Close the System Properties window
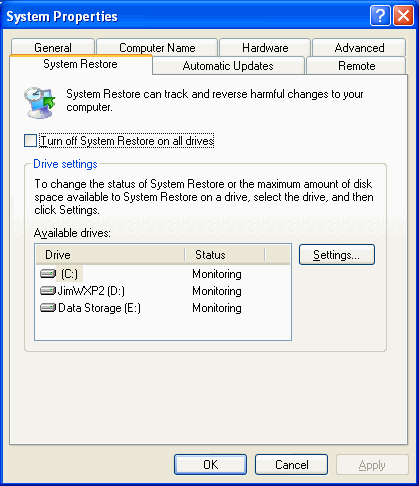This screenshot has height=486, width=419. point(403,16)
